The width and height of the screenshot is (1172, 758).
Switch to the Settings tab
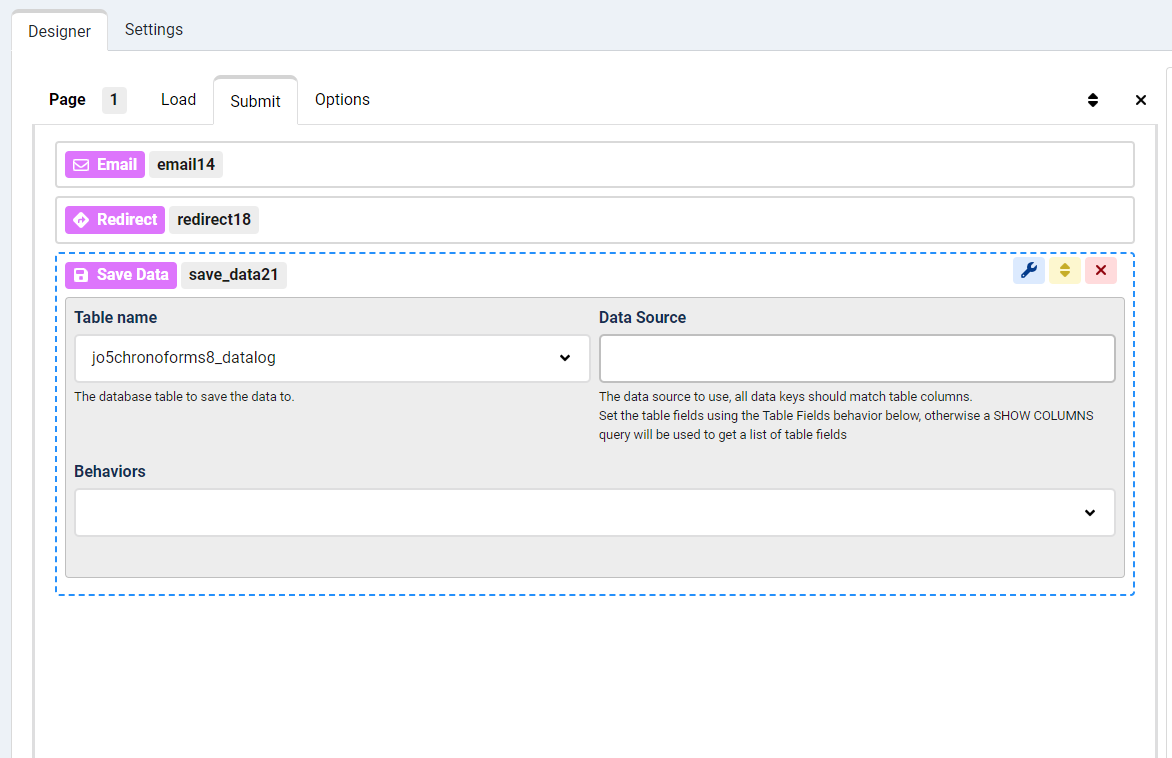[153, 30]
